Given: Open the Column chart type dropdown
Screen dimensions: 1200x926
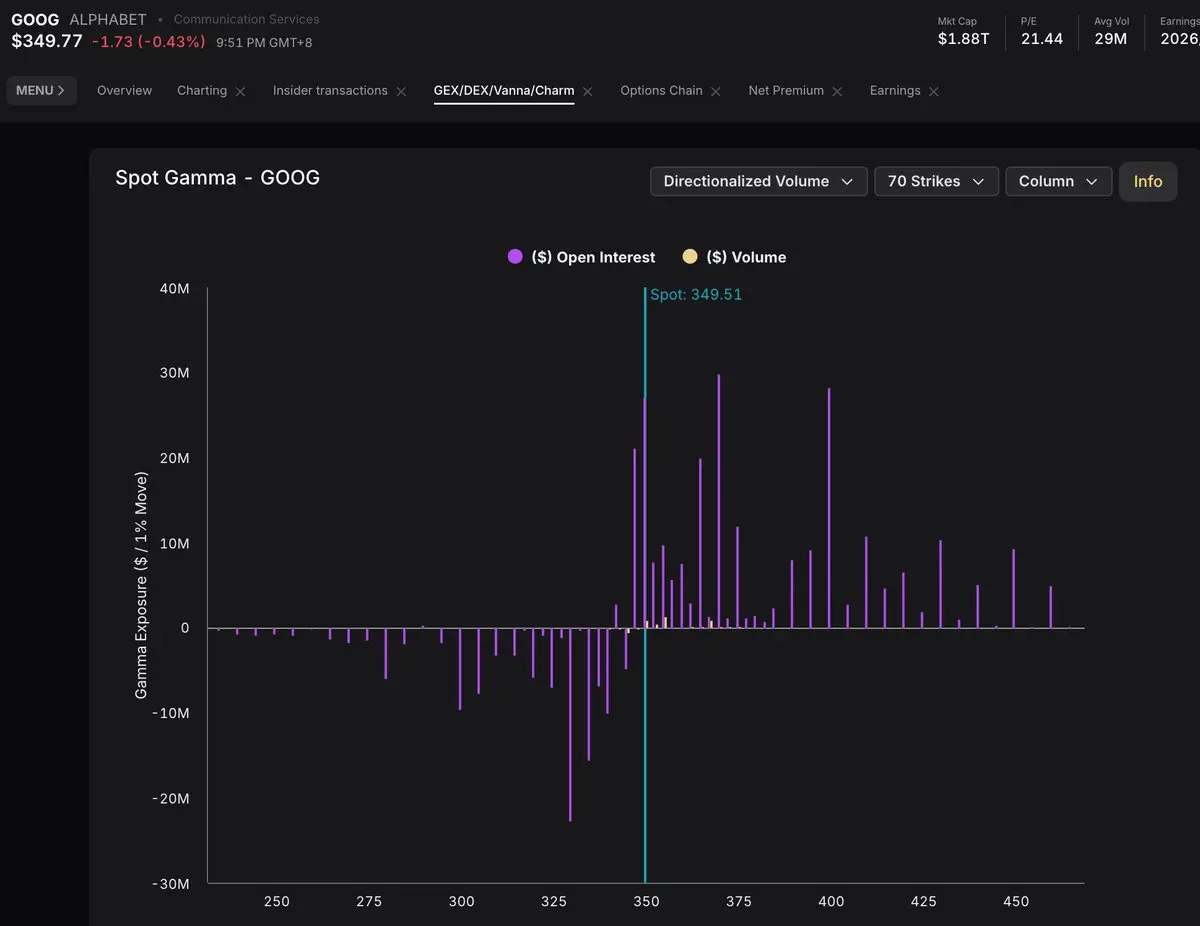Looking at the screenshot, I should [1059, 181].
